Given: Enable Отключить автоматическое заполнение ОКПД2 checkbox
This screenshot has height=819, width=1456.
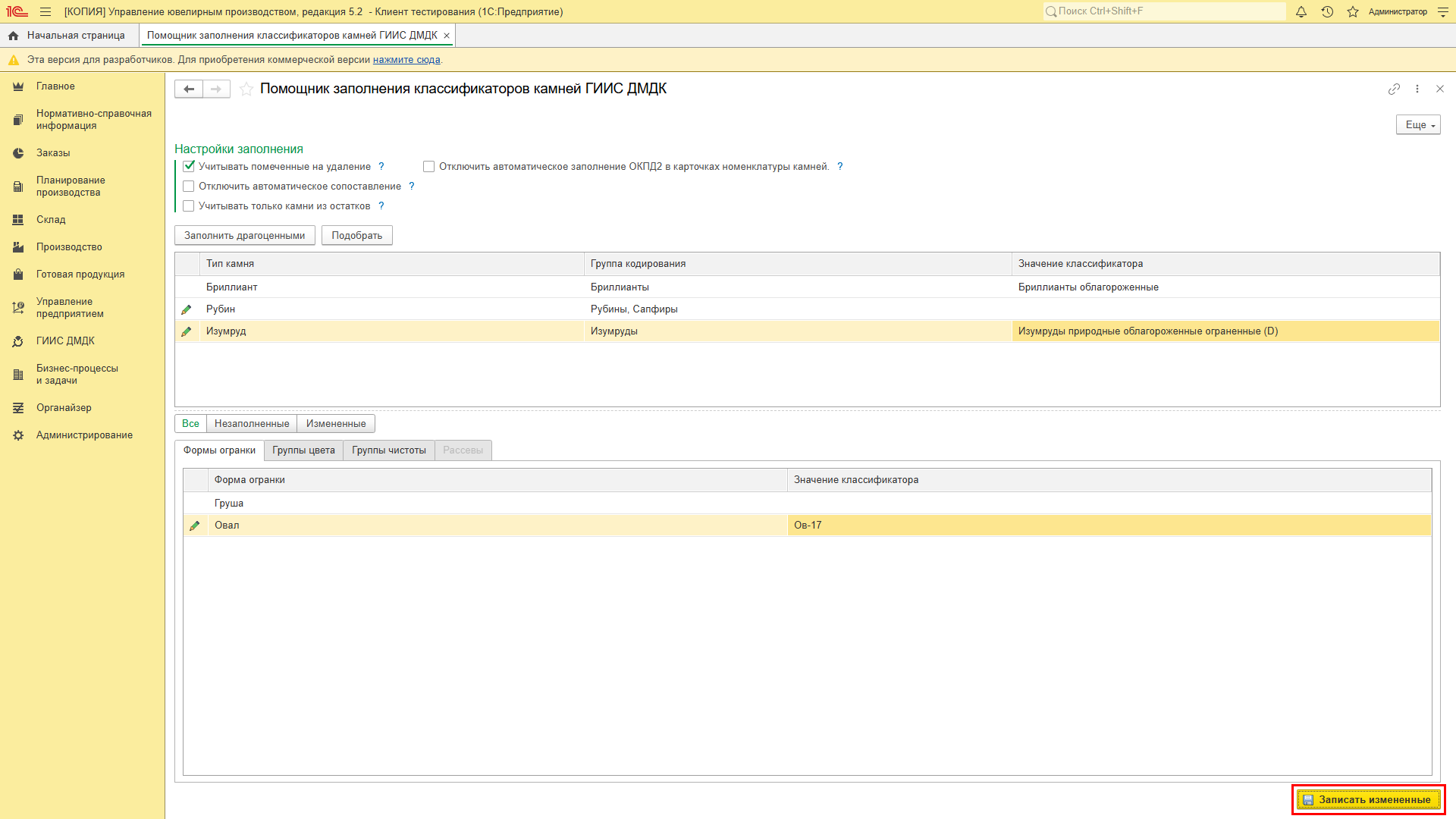Looking at the screenshot, I should click(429, 167).
